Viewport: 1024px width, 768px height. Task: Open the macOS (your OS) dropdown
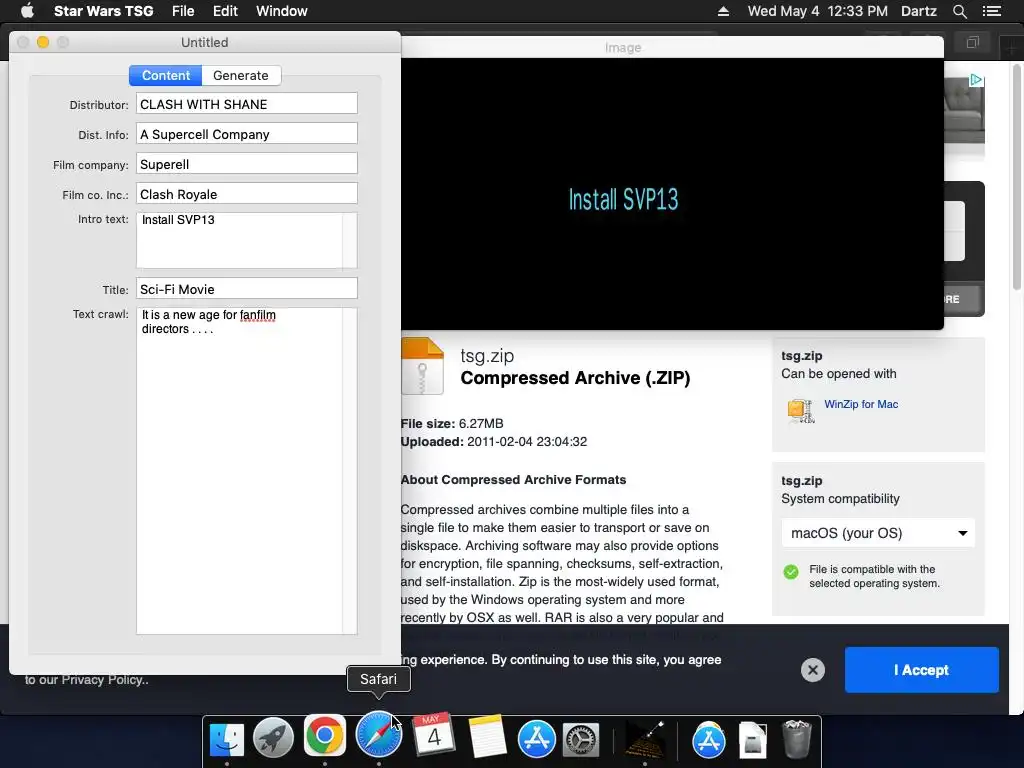(878, 533)
